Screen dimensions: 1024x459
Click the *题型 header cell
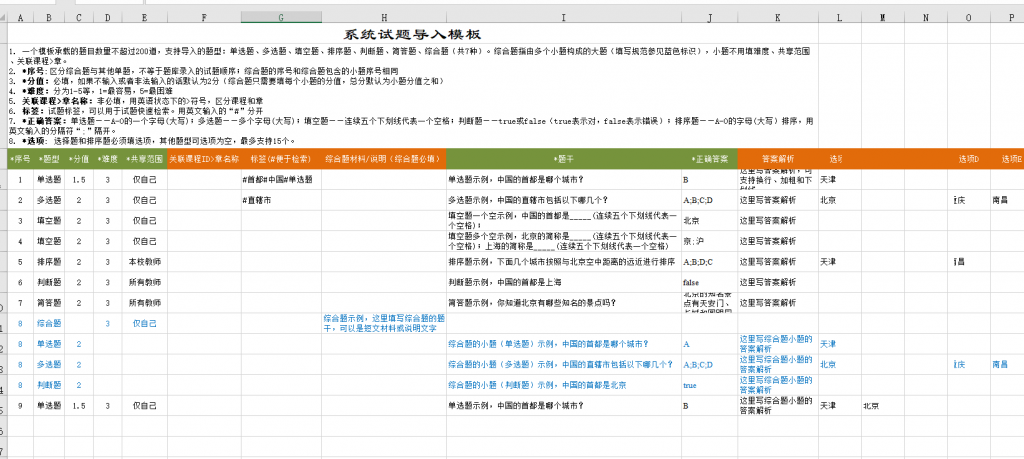click(49, 159)
